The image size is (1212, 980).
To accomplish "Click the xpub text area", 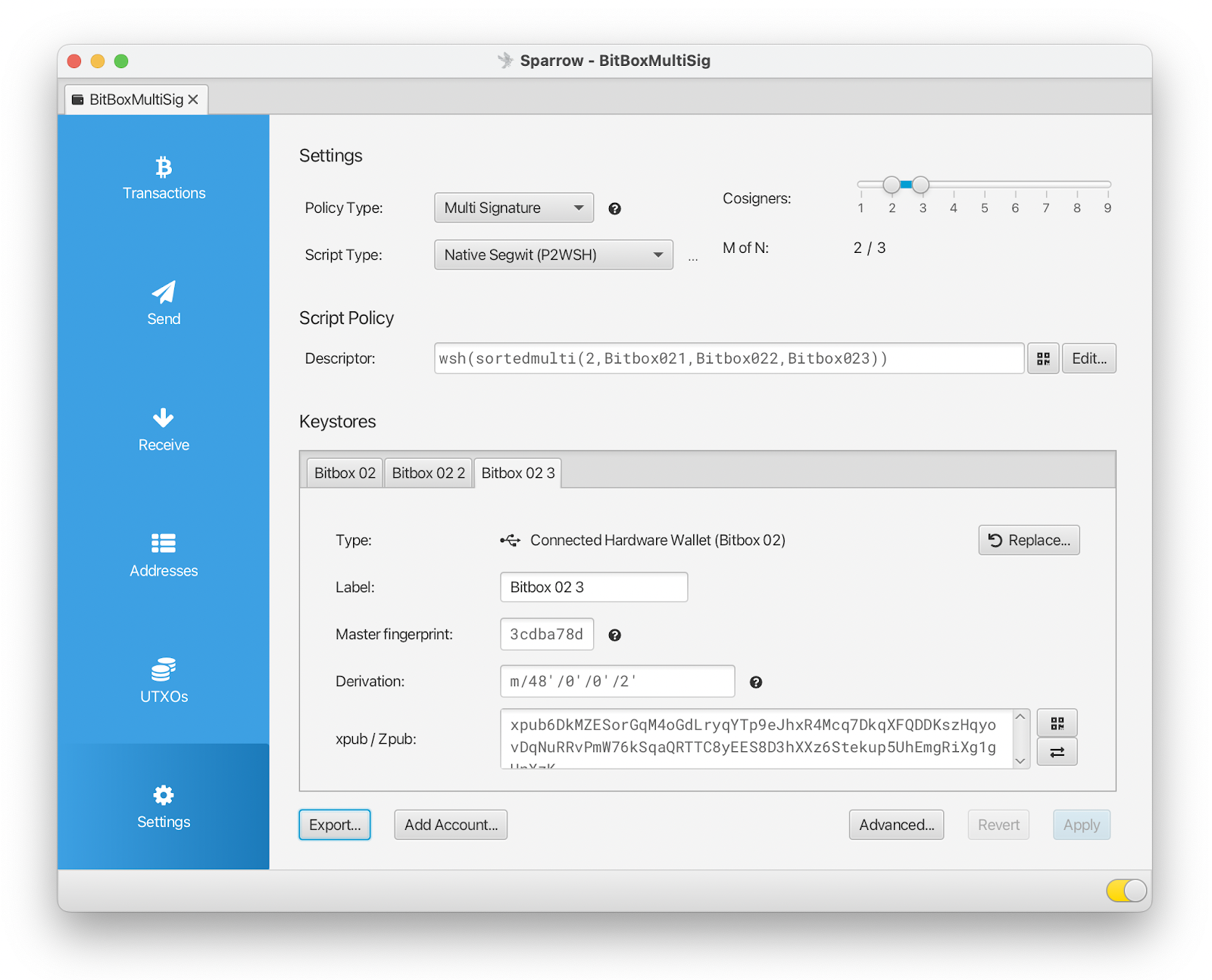I will tap(756, 738).
